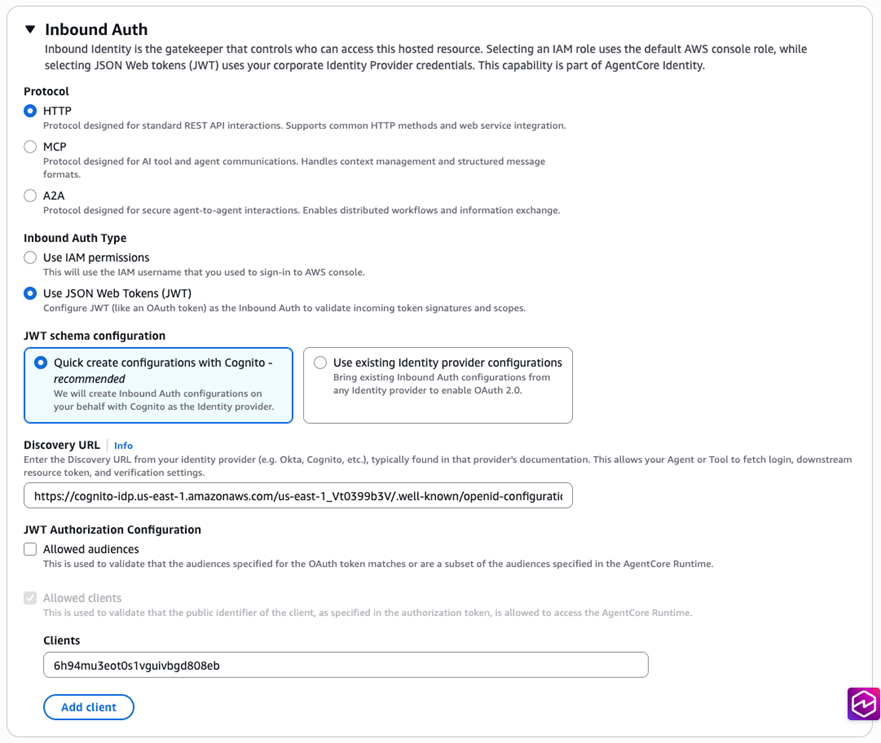Image resolution: width=881 pixels, height=743 pixels.
Task: Select the HTTP protocol radio button
Action: [30, 111]
